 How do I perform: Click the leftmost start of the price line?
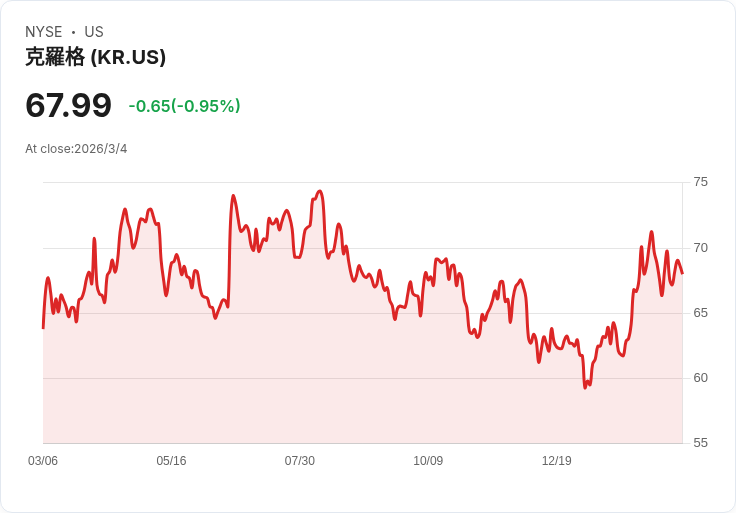click(x=43, y=327)
